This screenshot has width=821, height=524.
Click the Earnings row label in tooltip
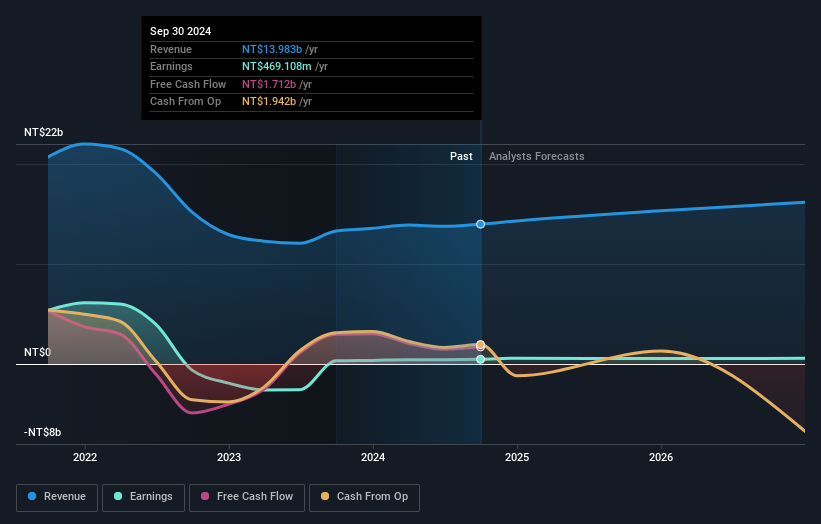pos(171,66)
